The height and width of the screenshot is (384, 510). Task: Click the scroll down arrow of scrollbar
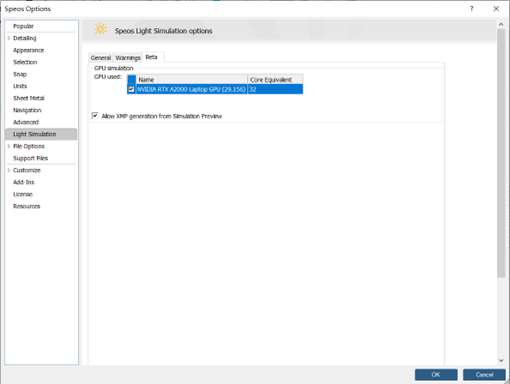(501, 360)
